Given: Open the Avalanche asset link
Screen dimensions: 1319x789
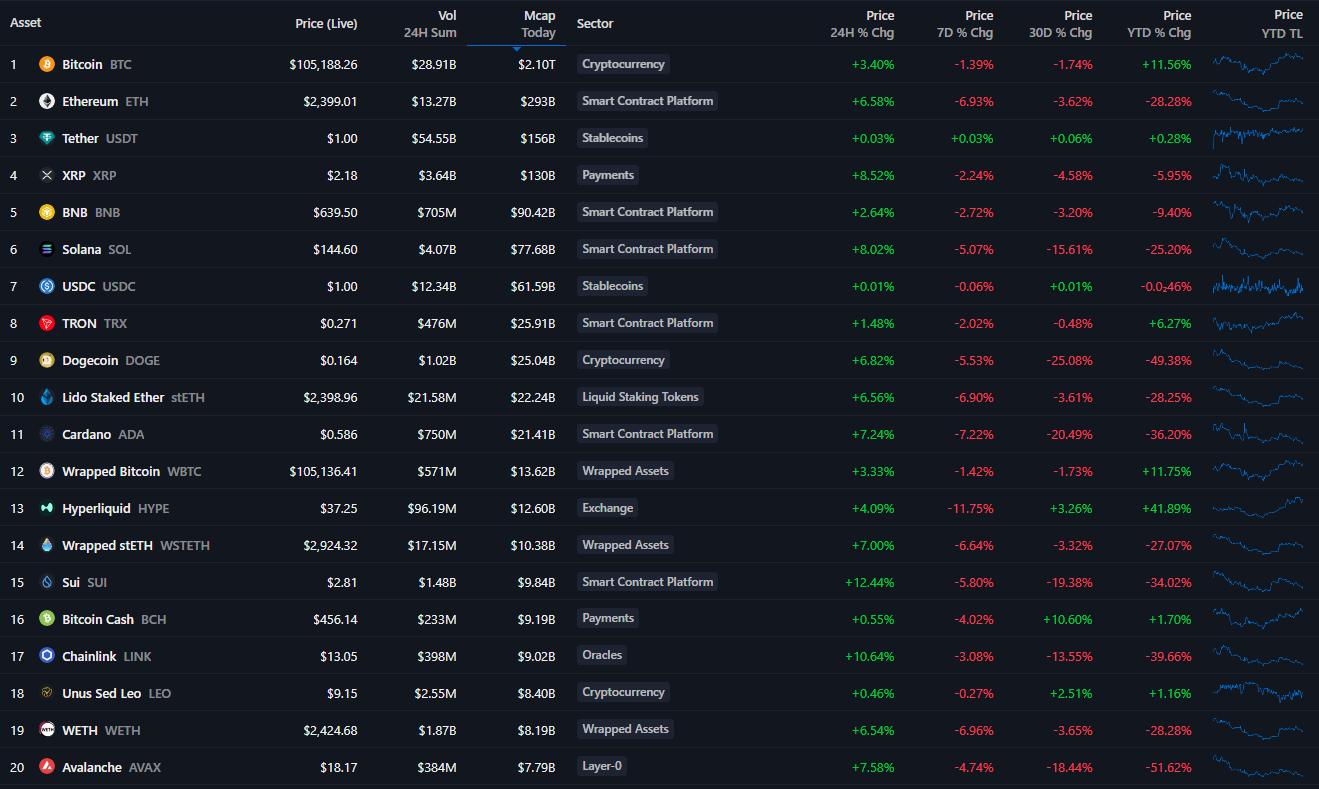Looking at the screenshot, I should tap(92, 767).
